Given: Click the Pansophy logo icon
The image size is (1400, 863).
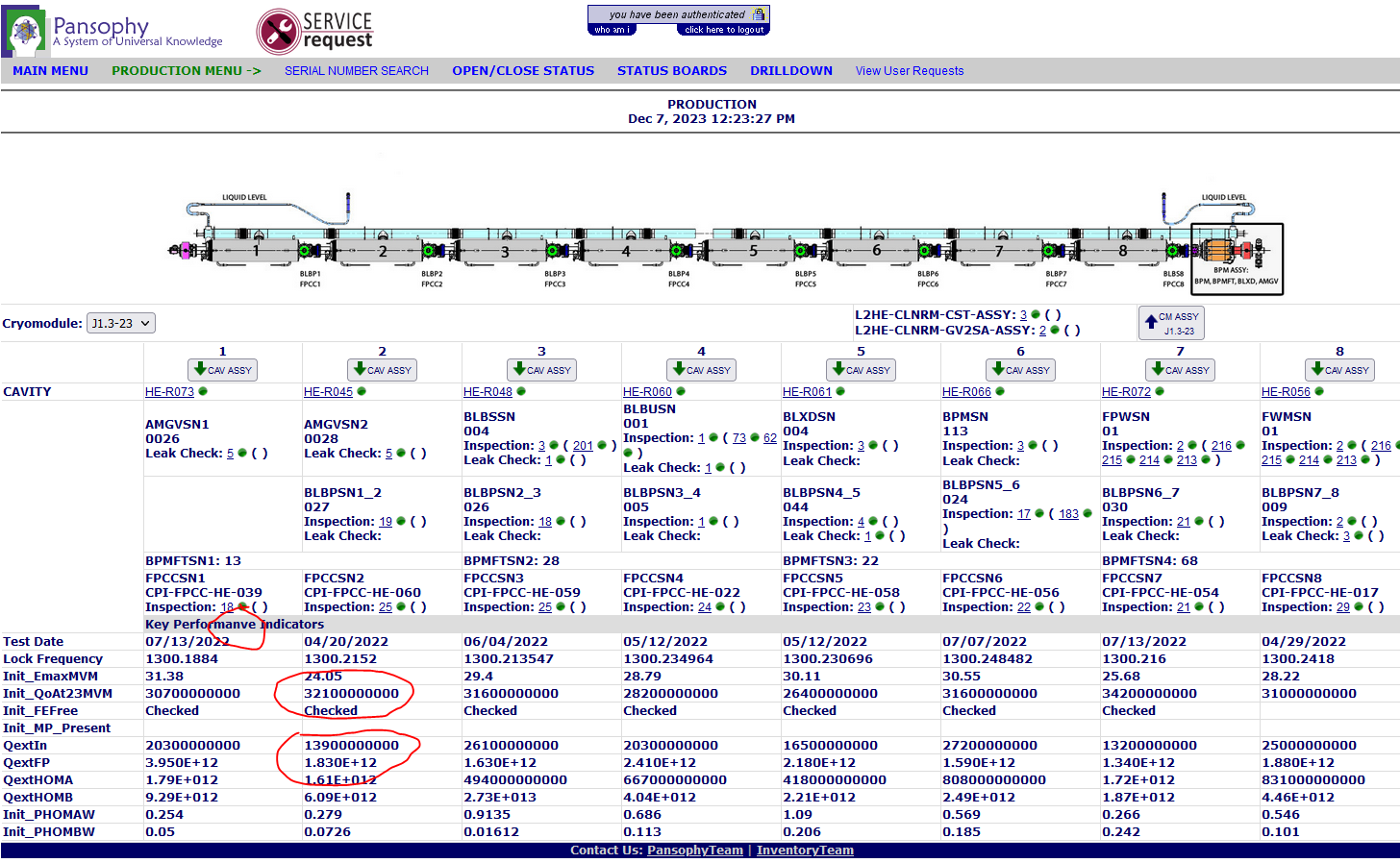Looking at the screenshot, I should (25, 32).
